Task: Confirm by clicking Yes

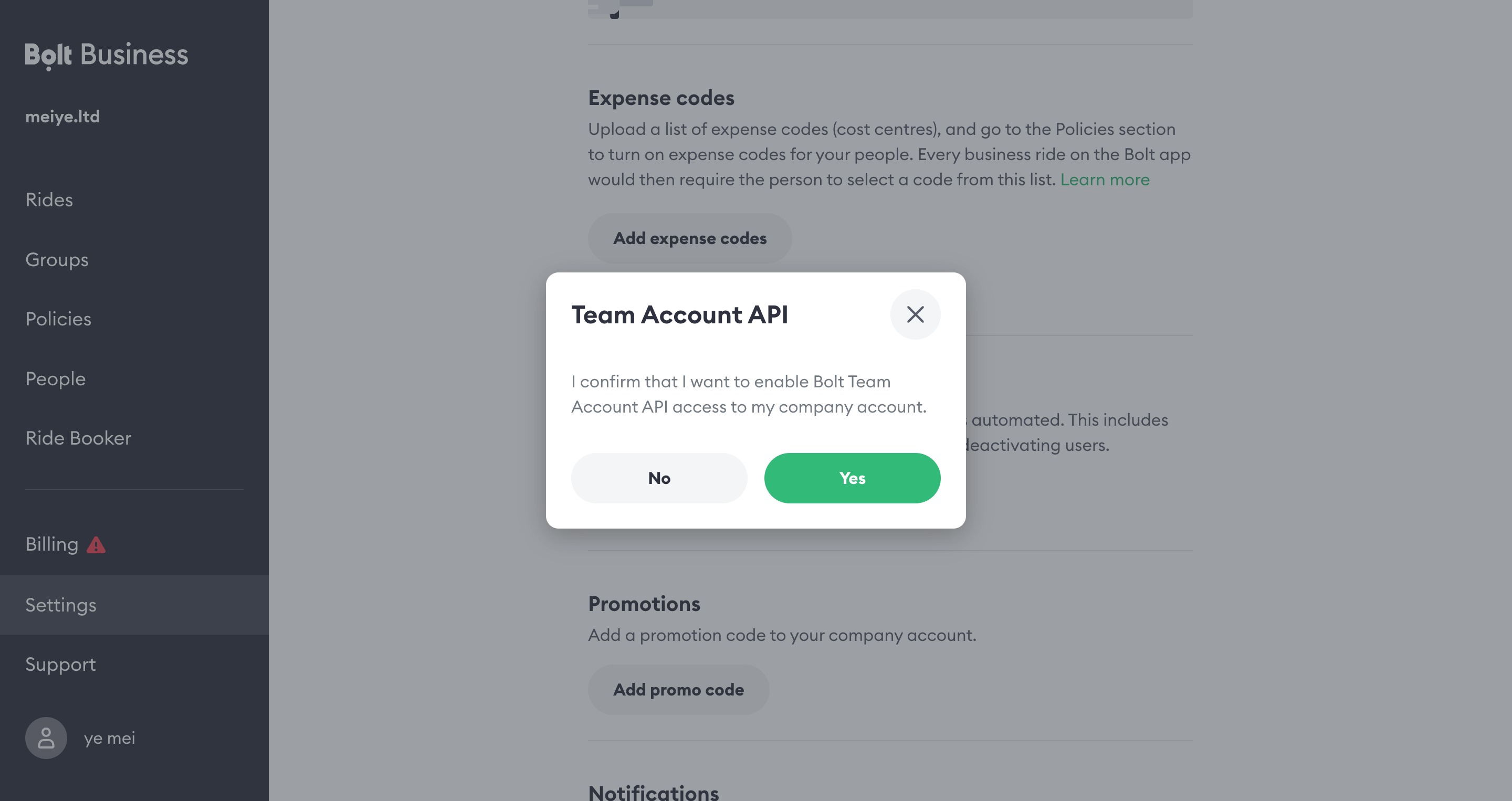Action: pyautogui.click(x=852, y=478)
